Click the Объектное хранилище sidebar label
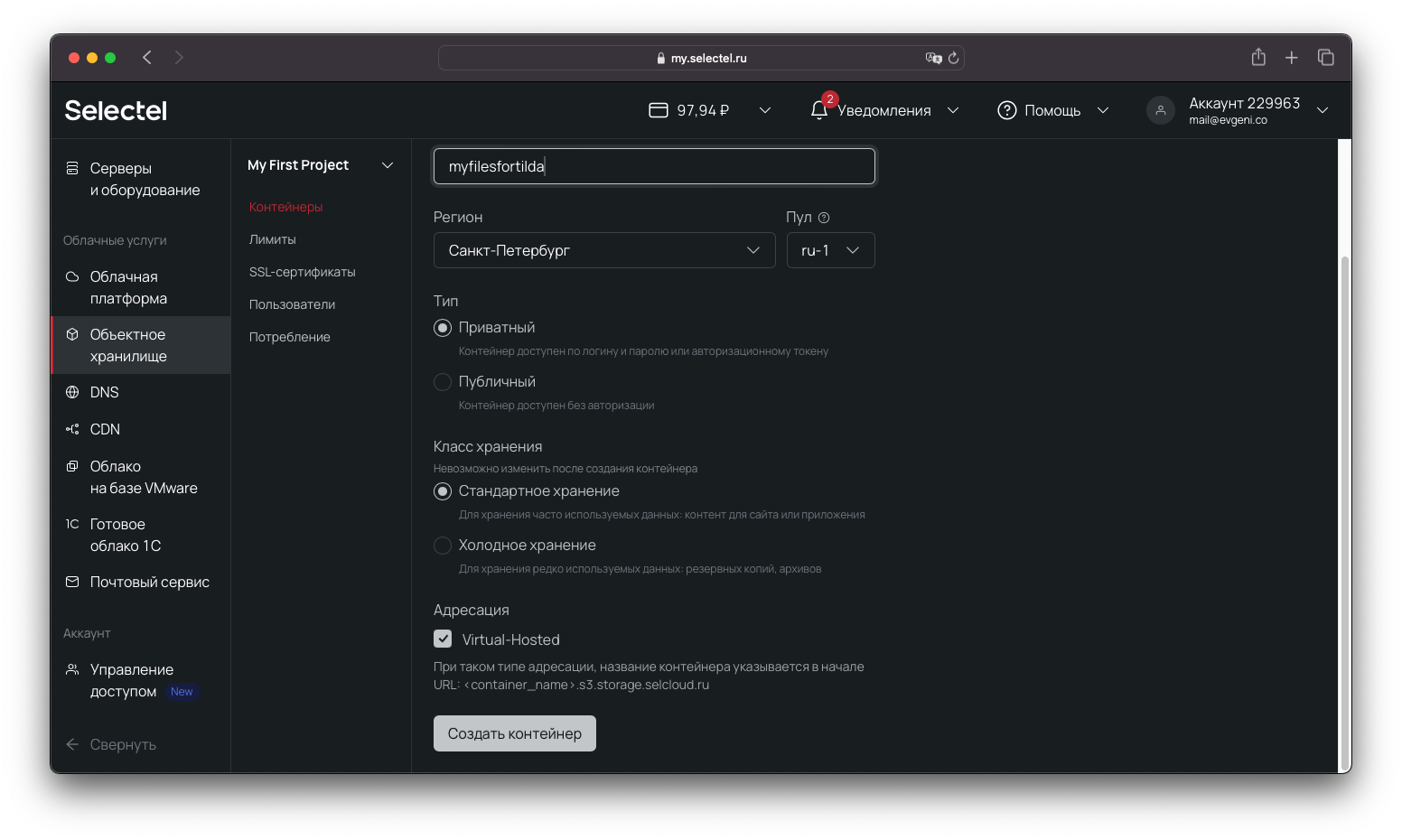This screenshot has height=840, width=1402. [128, 345]
